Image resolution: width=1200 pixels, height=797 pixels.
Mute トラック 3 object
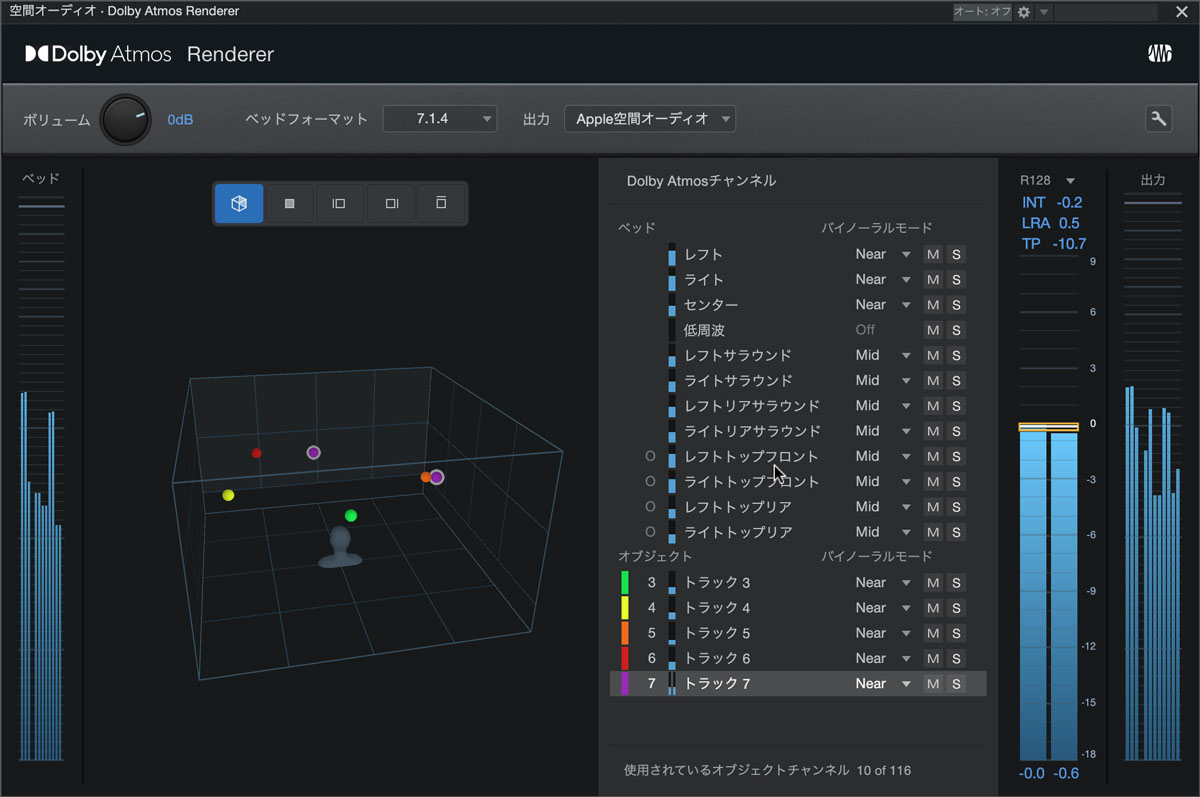coord(933,583)
